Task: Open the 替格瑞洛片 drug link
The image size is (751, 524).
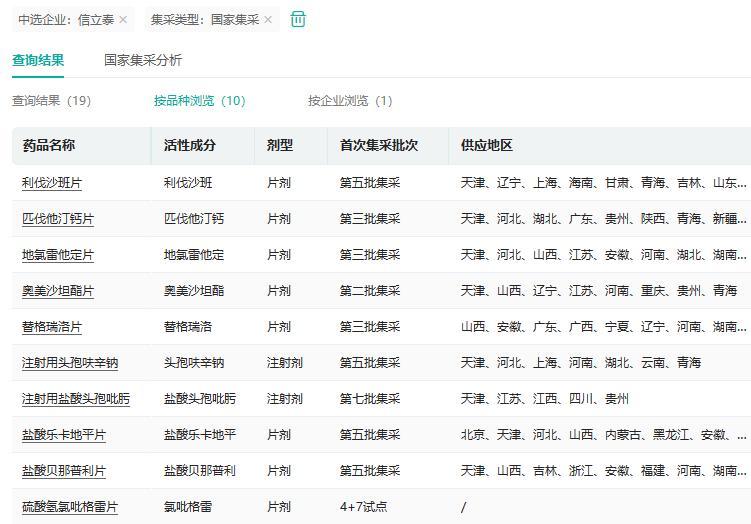Action: click(x=52, y=327)
